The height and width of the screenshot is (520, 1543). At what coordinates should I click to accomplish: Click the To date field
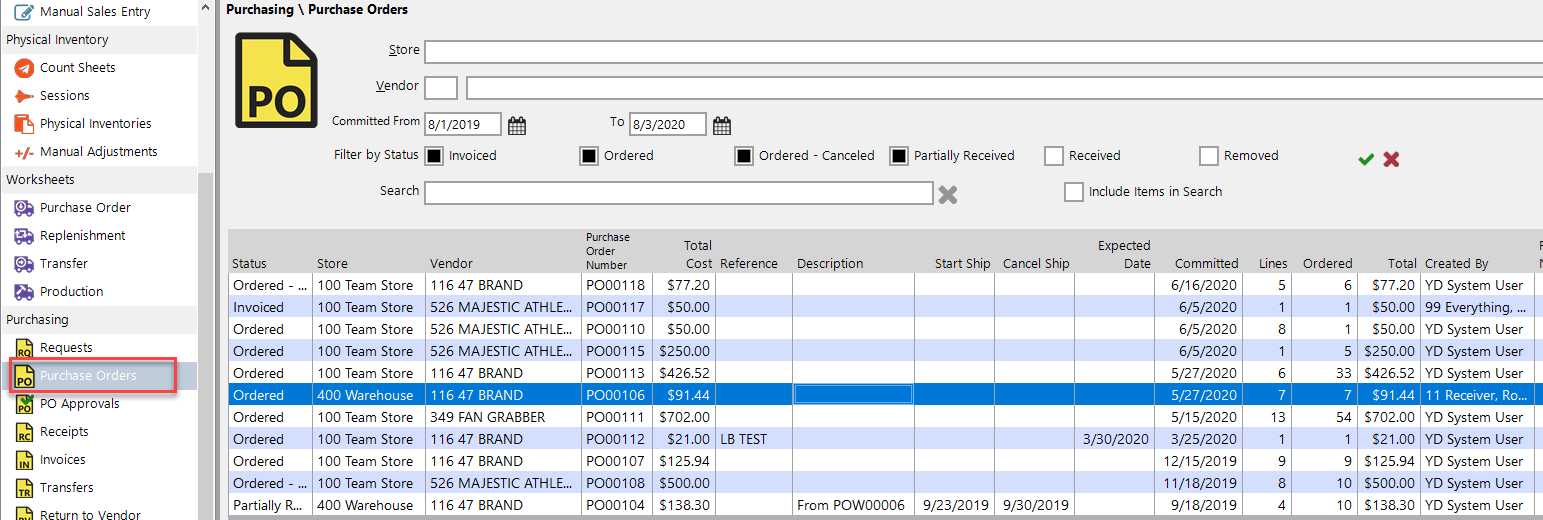point(668,125)
